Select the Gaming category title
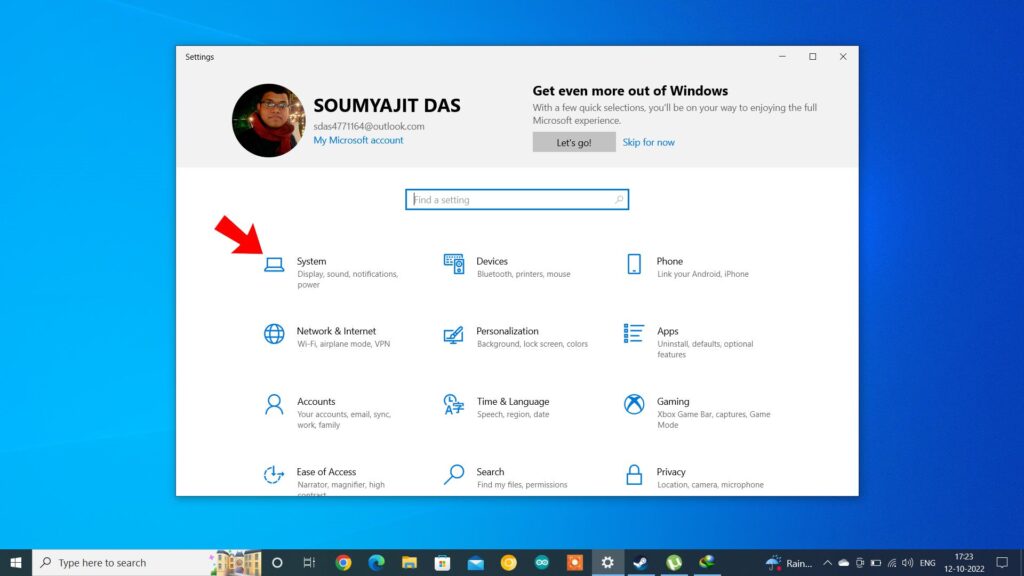The width and height of the screenshot is (1024, 576). coord(673,401)
